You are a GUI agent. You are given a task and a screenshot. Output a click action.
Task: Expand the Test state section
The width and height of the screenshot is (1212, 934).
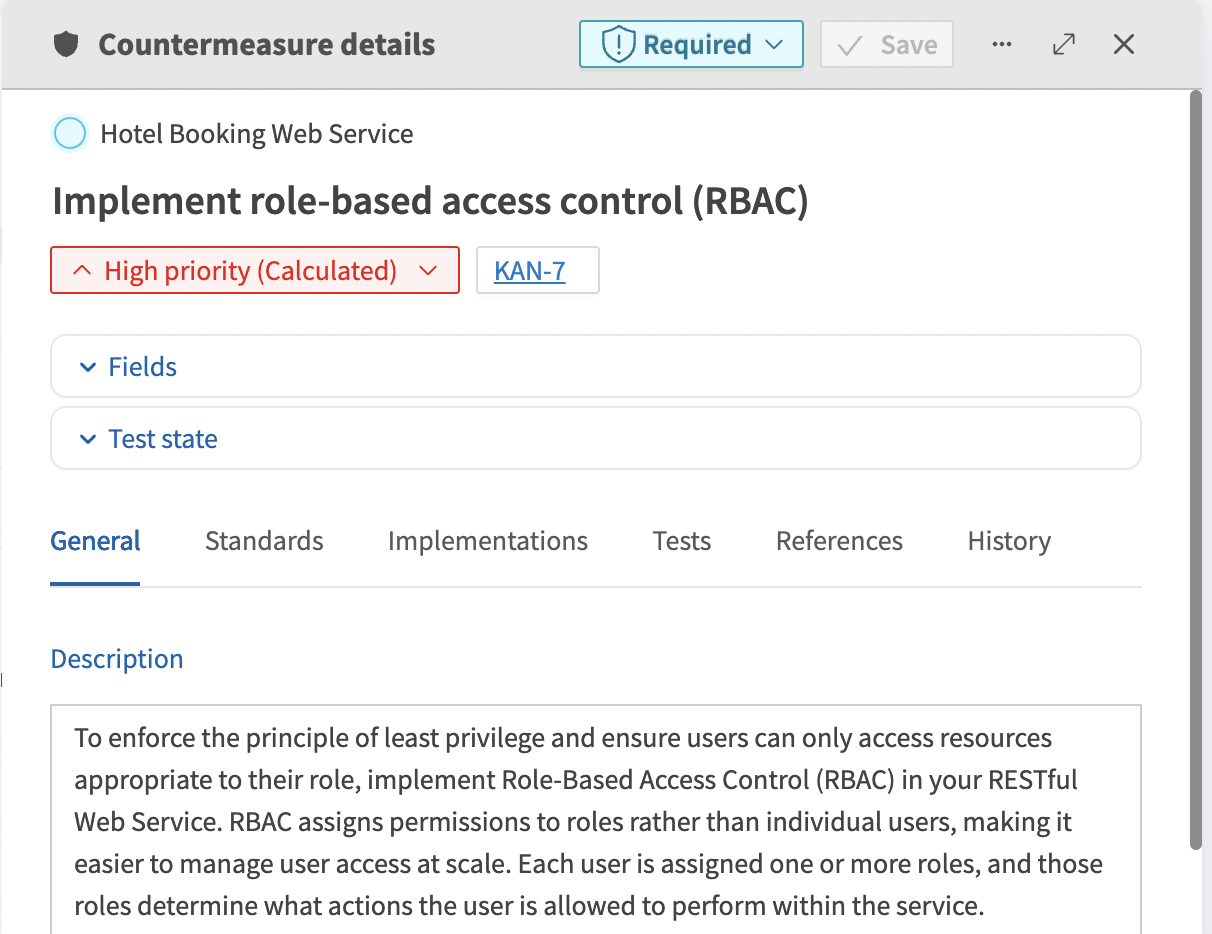[x=163, y=439]
